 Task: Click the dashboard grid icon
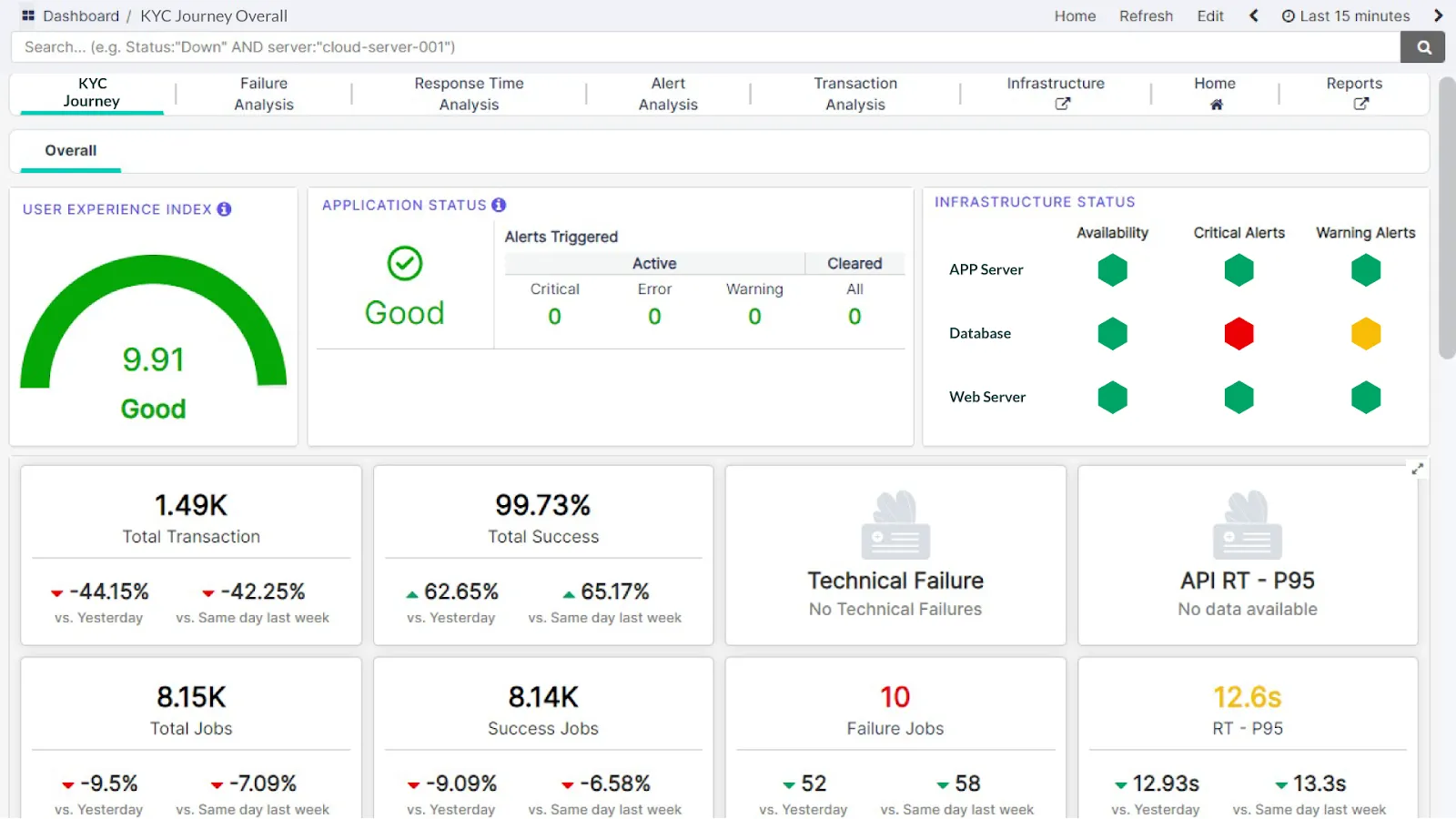(28, 15)
